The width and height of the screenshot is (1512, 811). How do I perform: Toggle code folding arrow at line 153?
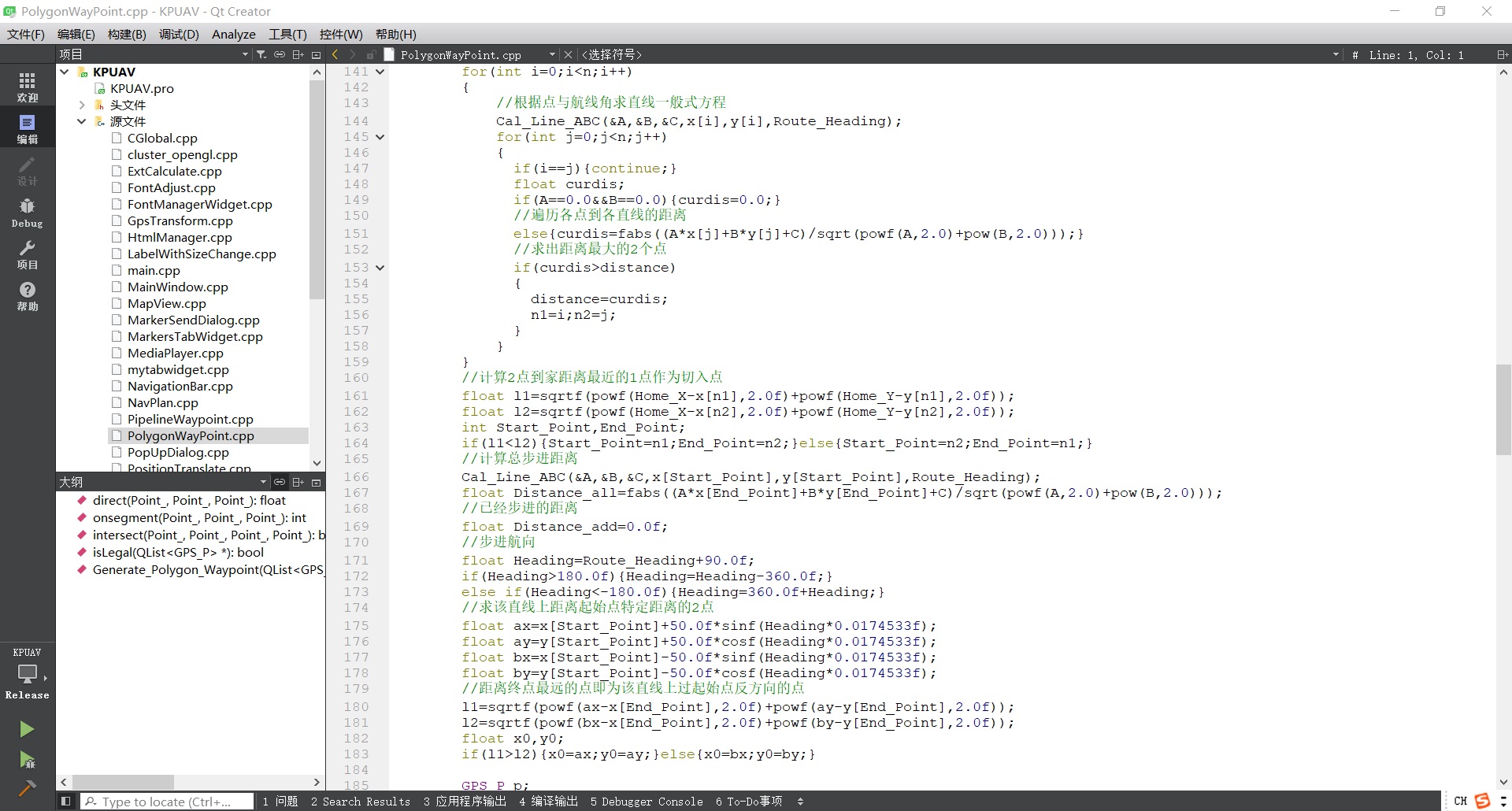[x=380, y=268]
